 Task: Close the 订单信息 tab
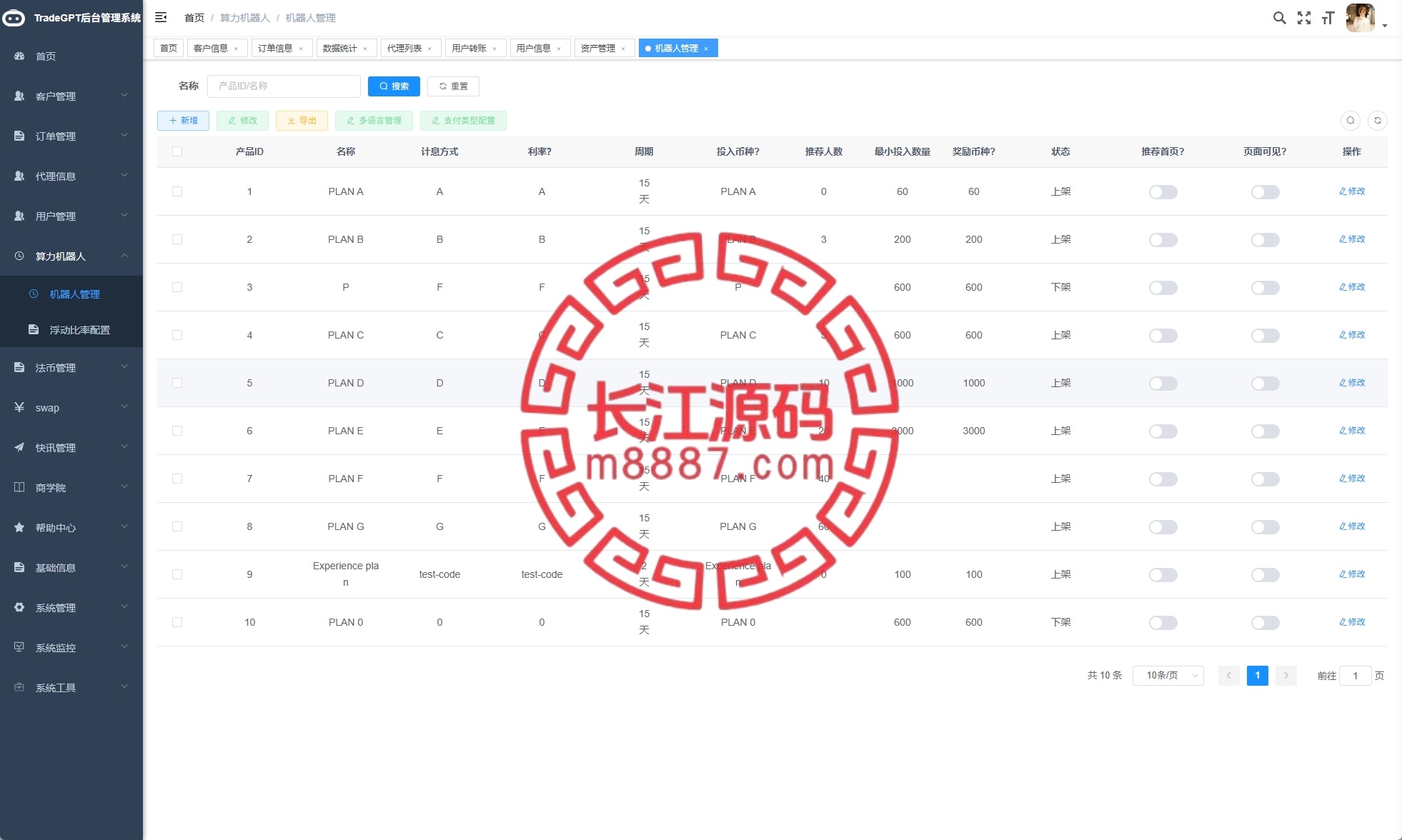301,49
